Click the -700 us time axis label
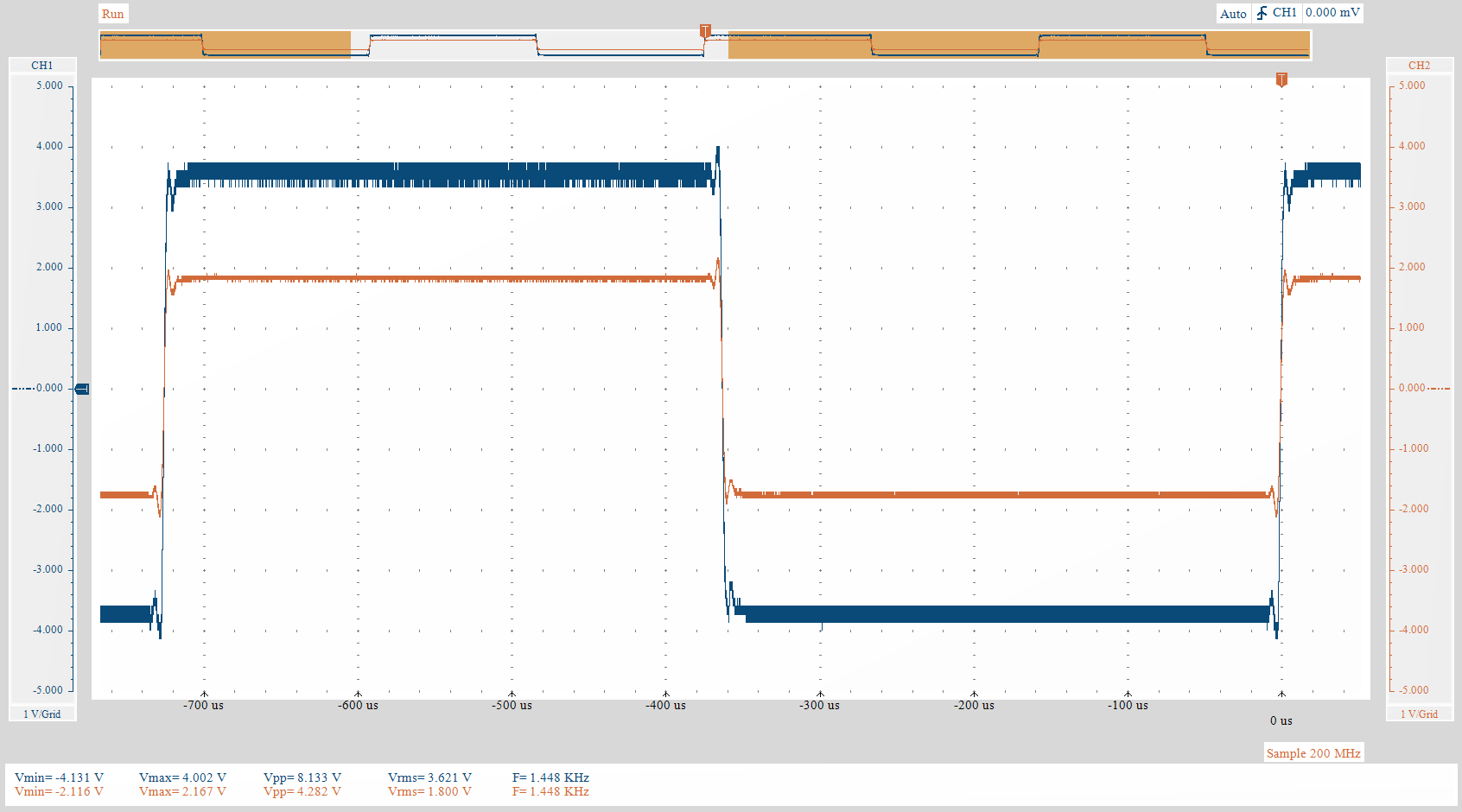This screenshot has height=812, width=1462. click(x=203, y=705)
